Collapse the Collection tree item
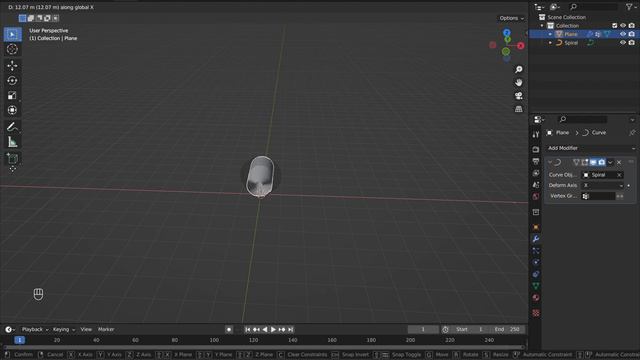Viewport: 640px width, 360px height. coord(542,25)
